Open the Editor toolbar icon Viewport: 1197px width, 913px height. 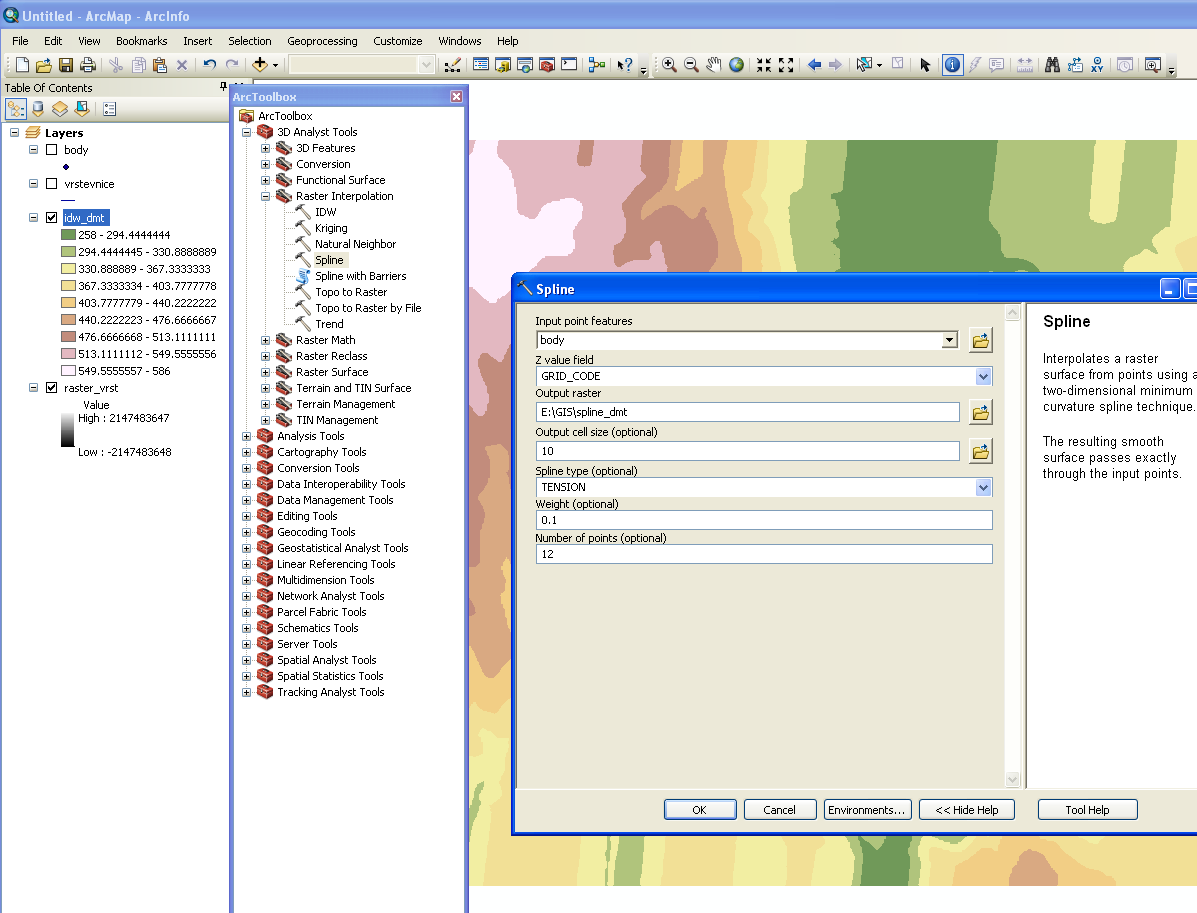[x=453, y=65]
